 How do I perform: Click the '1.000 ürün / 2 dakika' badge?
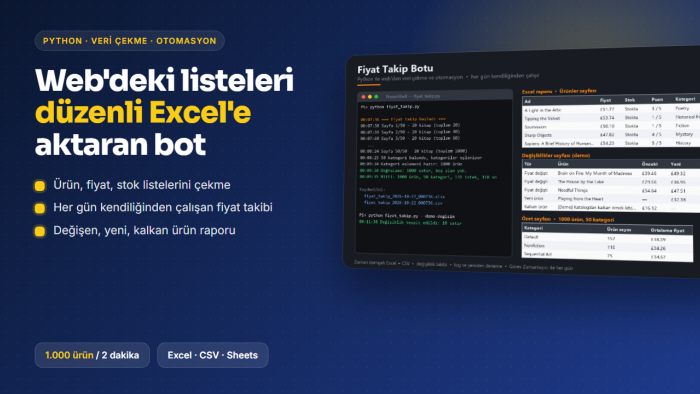point(92,355)
